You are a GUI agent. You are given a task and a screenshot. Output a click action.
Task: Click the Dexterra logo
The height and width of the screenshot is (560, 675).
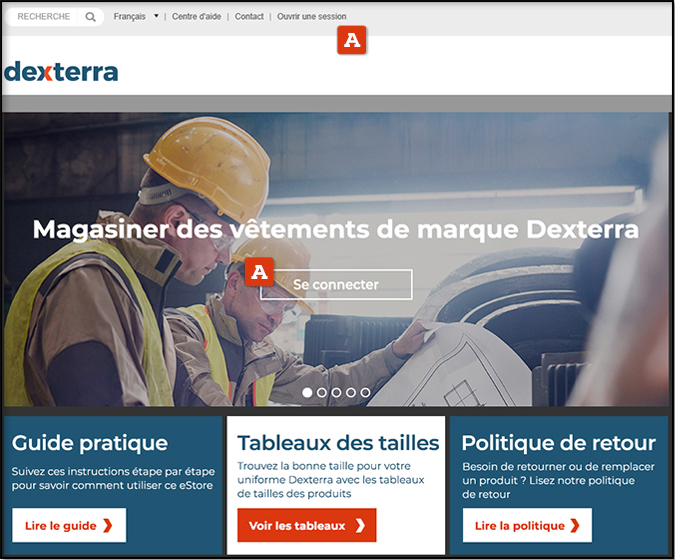[x=61, y=71]
